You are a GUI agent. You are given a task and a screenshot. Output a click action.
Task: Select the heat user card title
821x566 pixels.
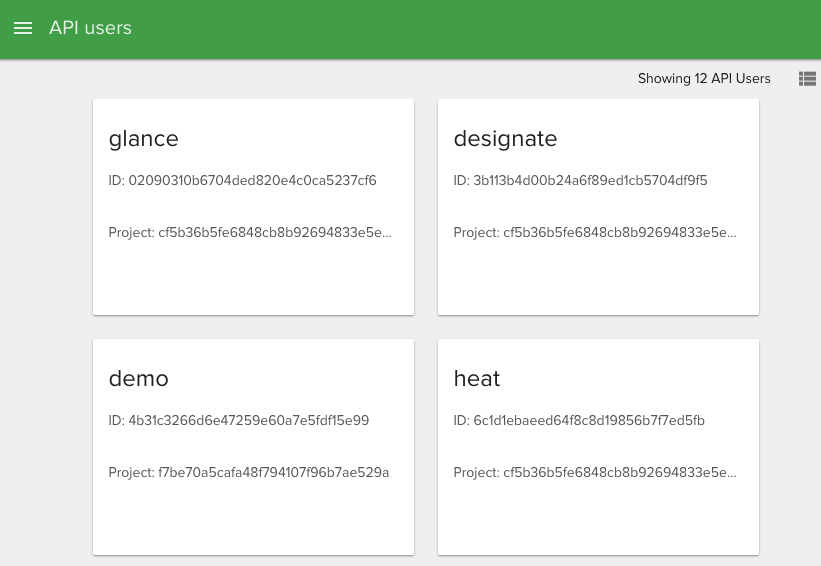[x=476, y=379]
